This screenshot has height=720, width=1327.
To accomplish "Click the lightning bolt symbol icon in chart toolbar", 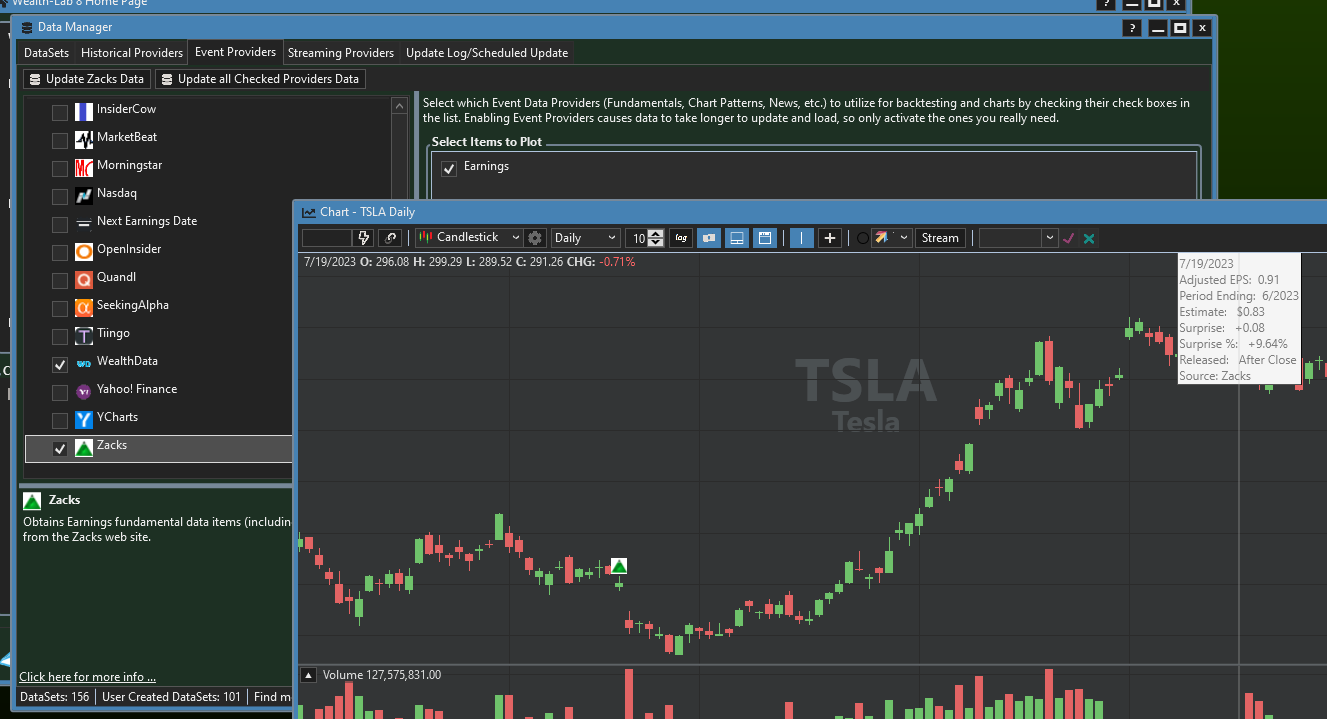I will 364,238.
